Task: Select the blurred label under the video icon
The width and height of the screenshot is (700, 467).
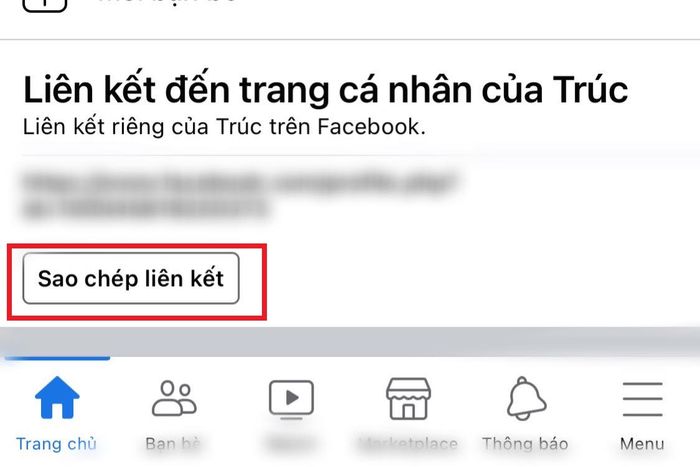Action: (291, 444)
